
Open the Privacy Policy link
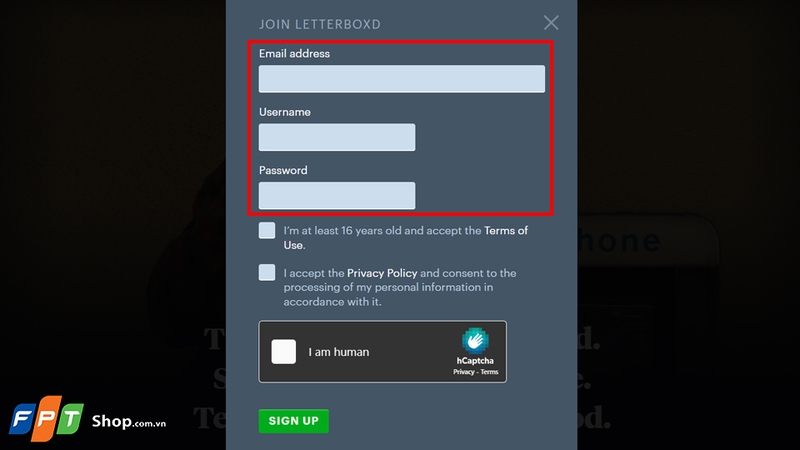[x=382, y=273]
